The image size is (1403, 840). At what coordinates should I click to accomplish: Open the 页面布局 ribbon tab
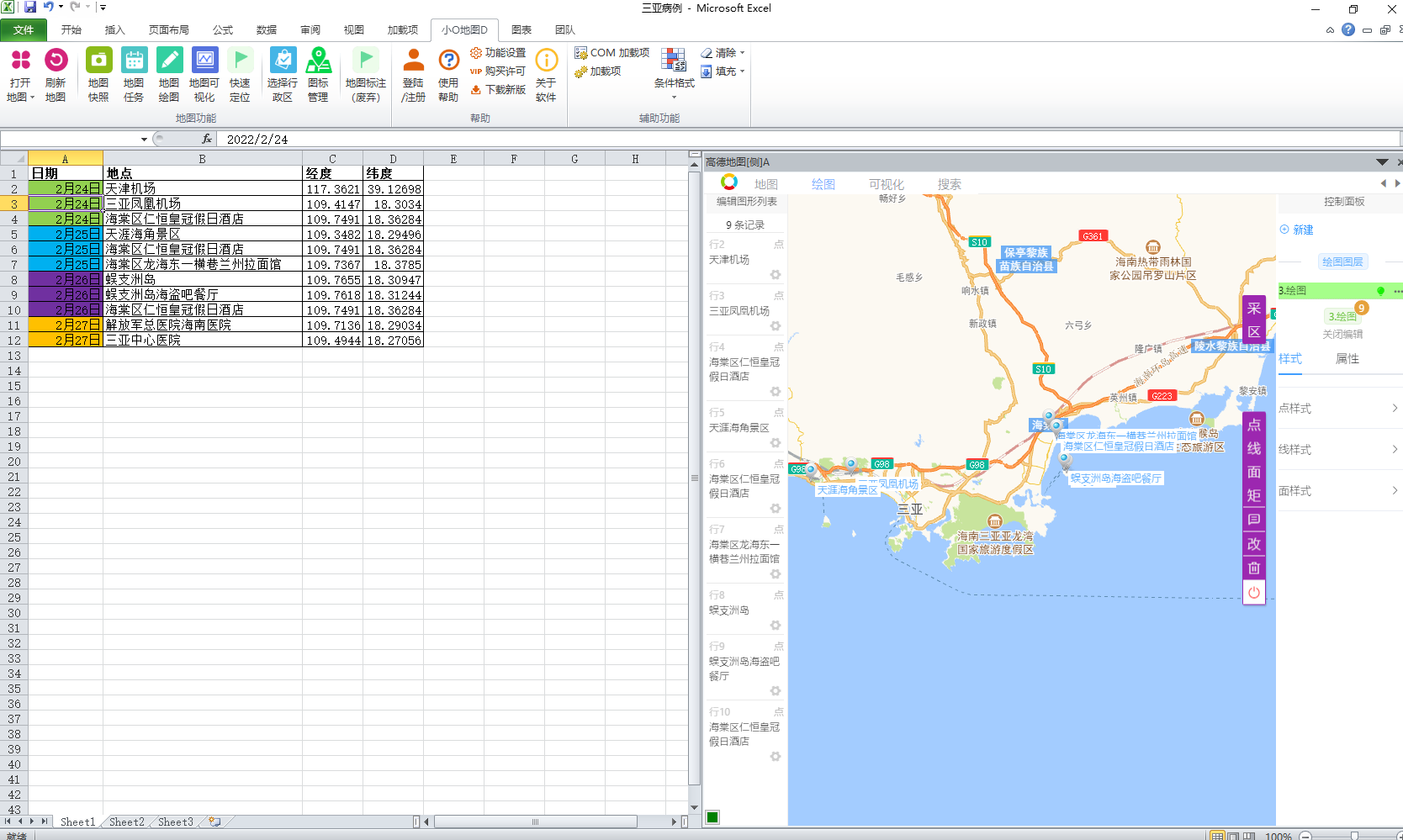click(x=168, y=29)
